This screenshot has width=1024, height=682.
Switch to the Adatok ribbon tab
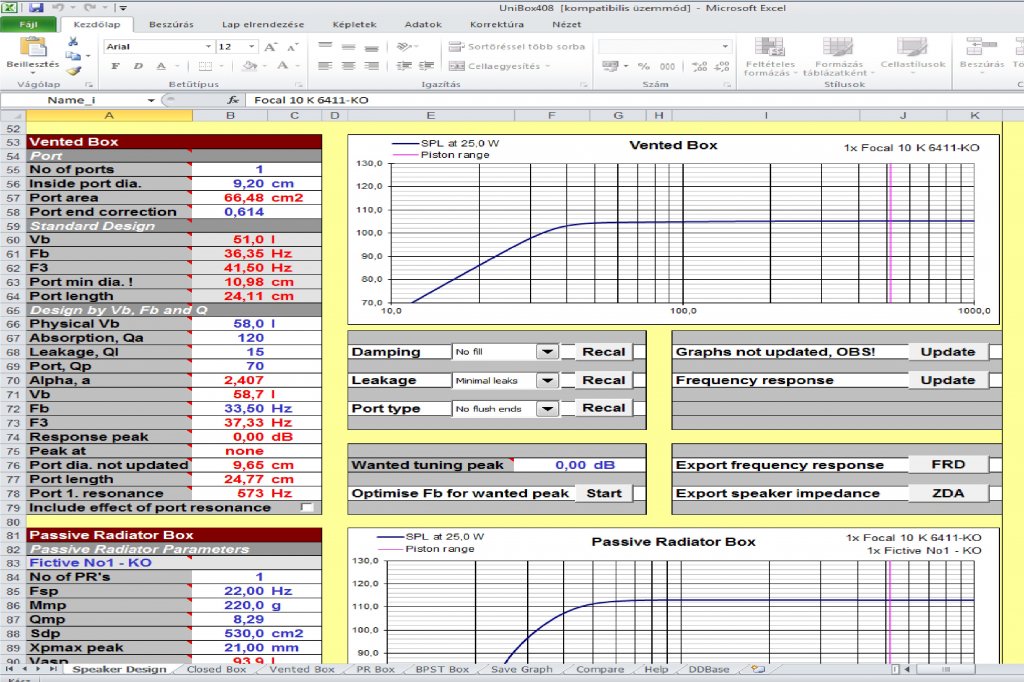(423, 24)
